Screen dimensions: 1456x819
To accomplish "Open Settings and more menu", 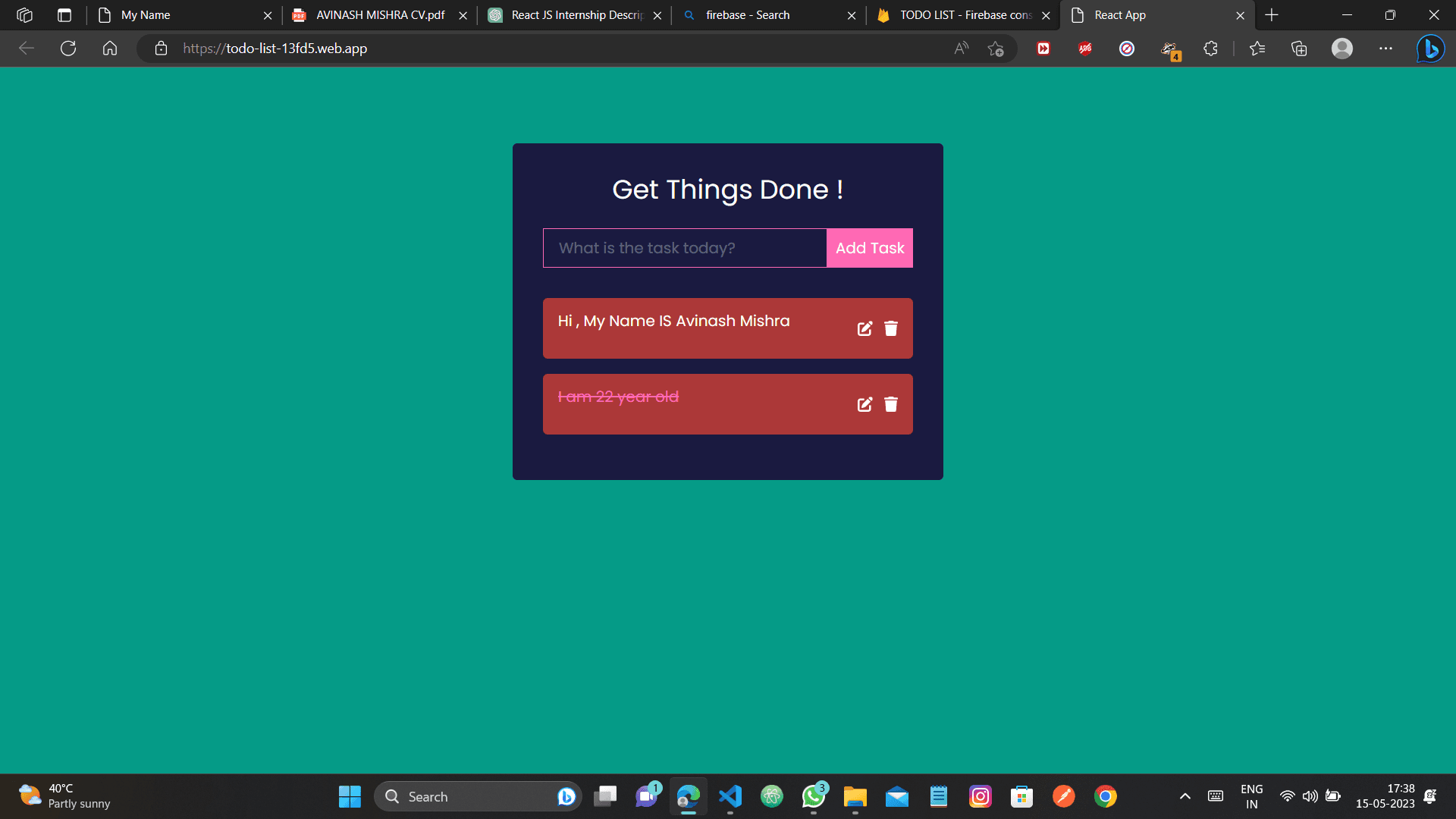I will [x=1385, y=49].
